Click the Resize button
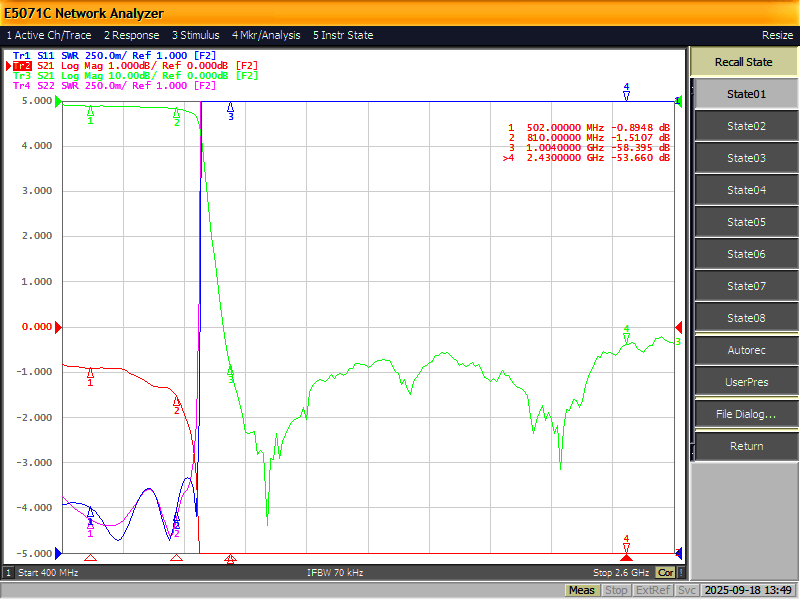The height and width of the screenshot is (600, 800). click(x=777, y=35)
